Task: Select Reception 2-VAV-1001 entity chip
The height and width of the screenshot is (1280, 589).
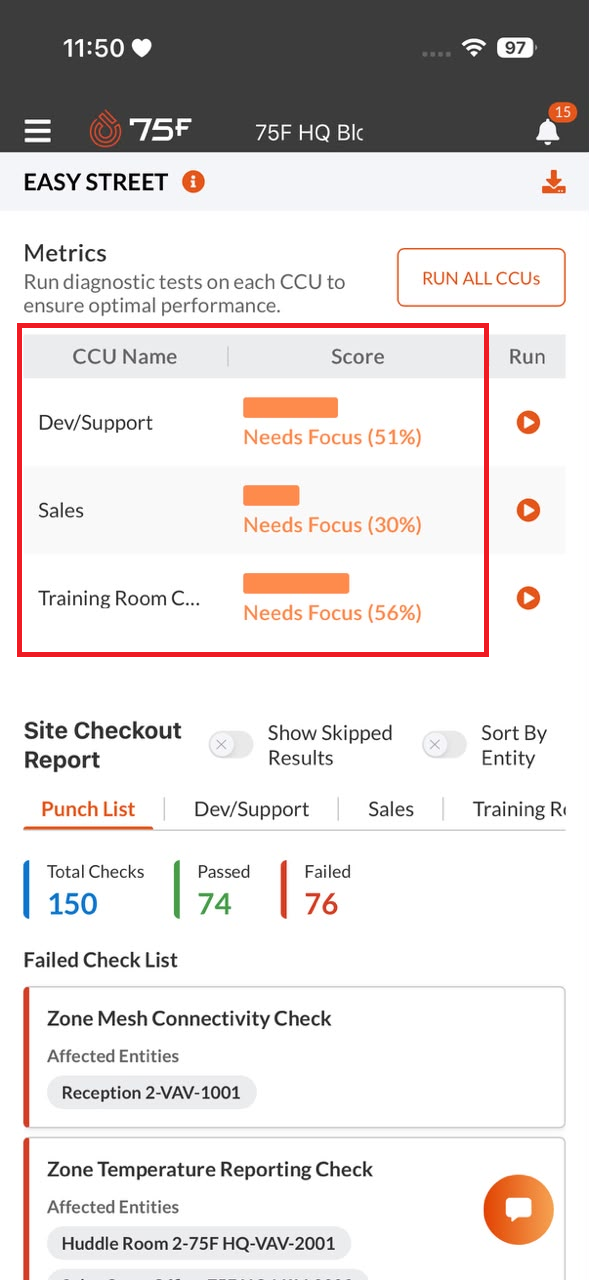Action: 151,1092
